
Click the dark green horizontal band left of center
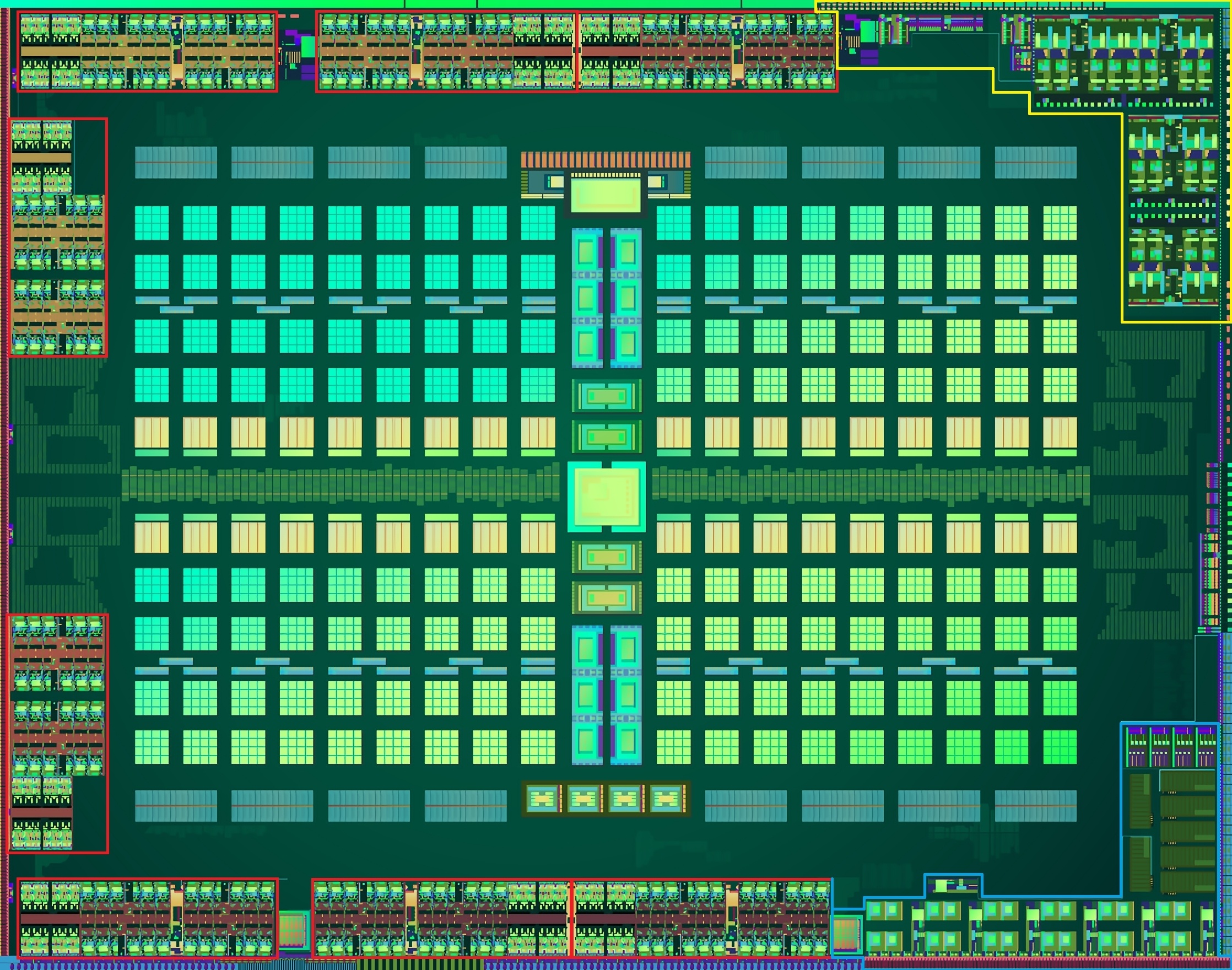(x=341, y=484)
